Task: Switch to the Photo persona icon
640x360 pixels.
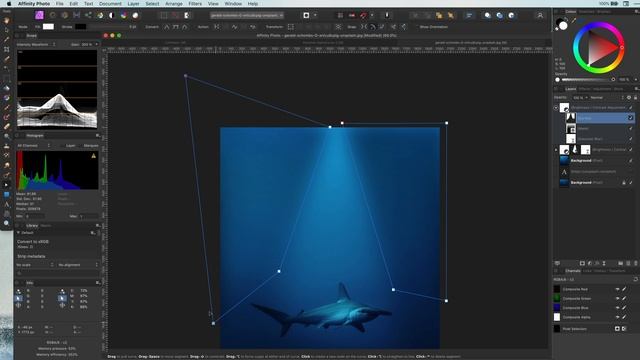Action: (x=40, y=16)
